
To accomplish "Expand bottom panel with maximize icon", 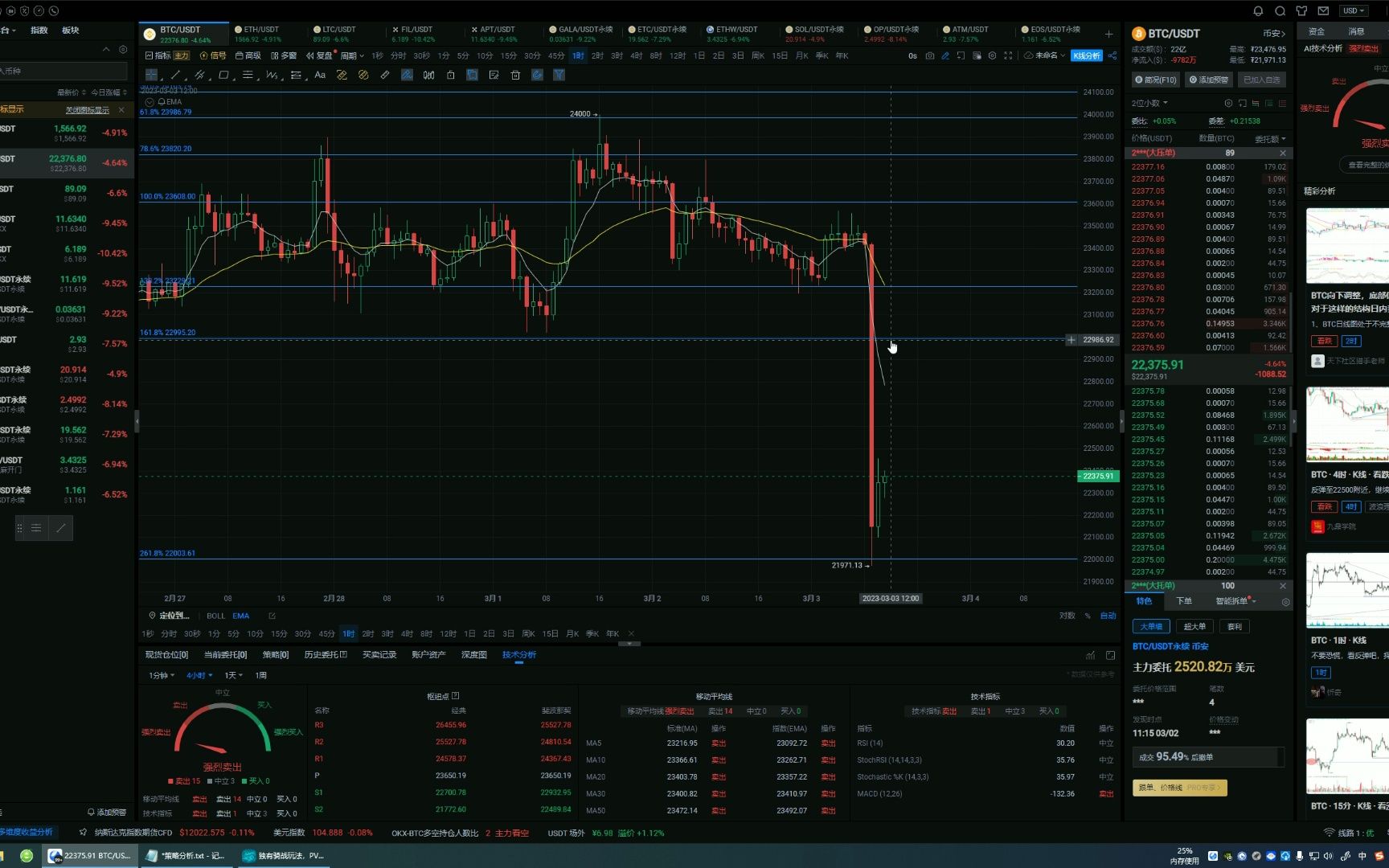I will 1110,655.
